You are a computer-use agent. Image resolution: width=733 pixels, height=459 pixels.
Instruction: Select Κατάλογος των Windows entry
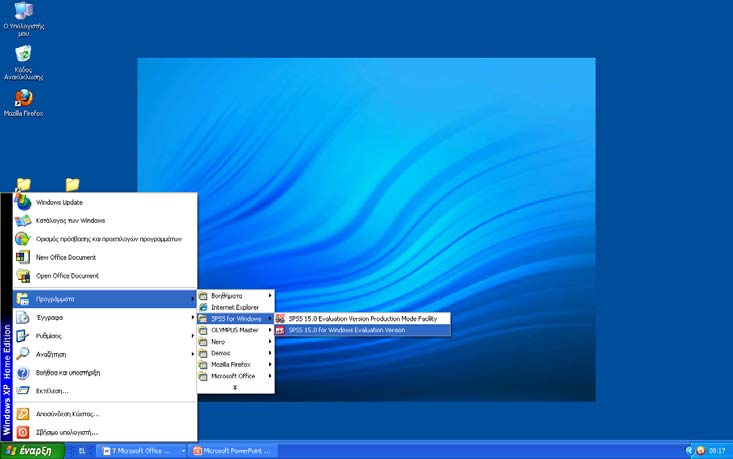click(x=105, y=221)
